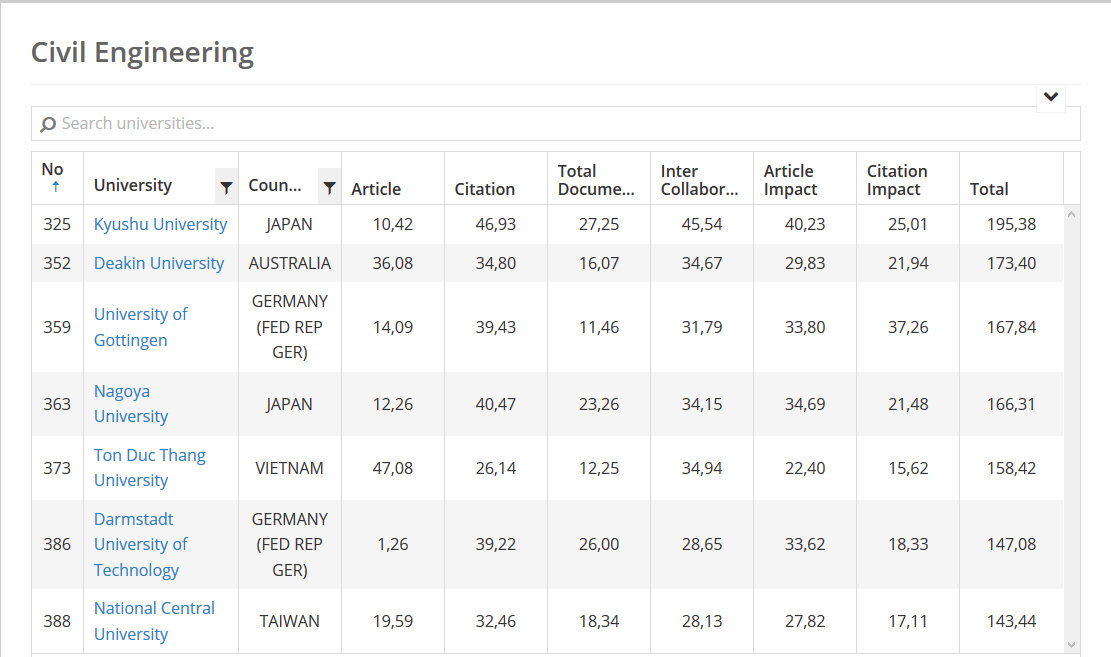The width and height of the screenshot is (1111, 657).
Task: Click citation value 46,93
Action: click(495, 224)
